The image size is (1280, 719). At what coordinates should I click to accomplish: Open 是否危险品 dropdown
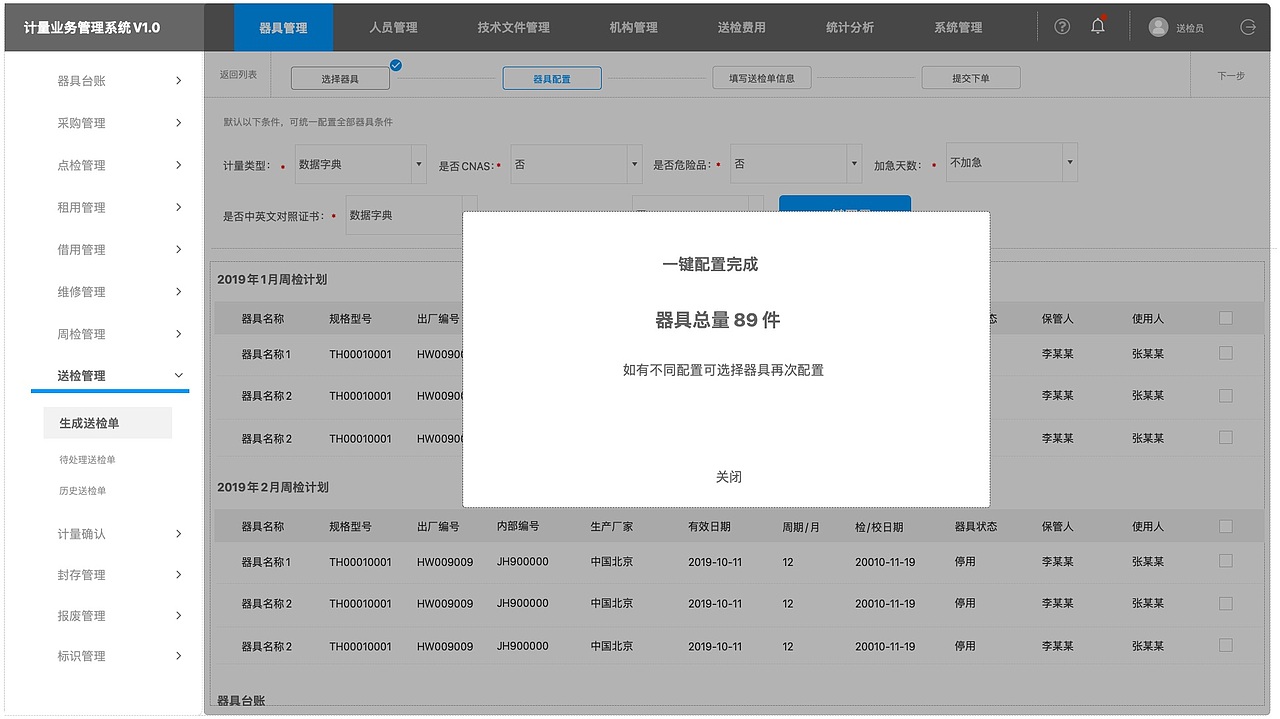(x=796, y=164)
